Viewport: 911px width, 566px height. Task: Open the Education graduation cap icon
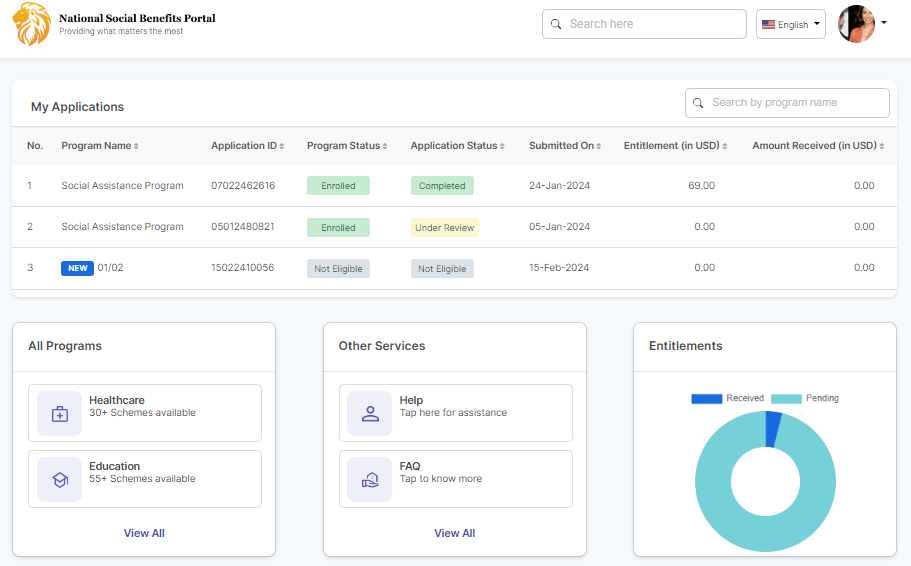[60, 479]
